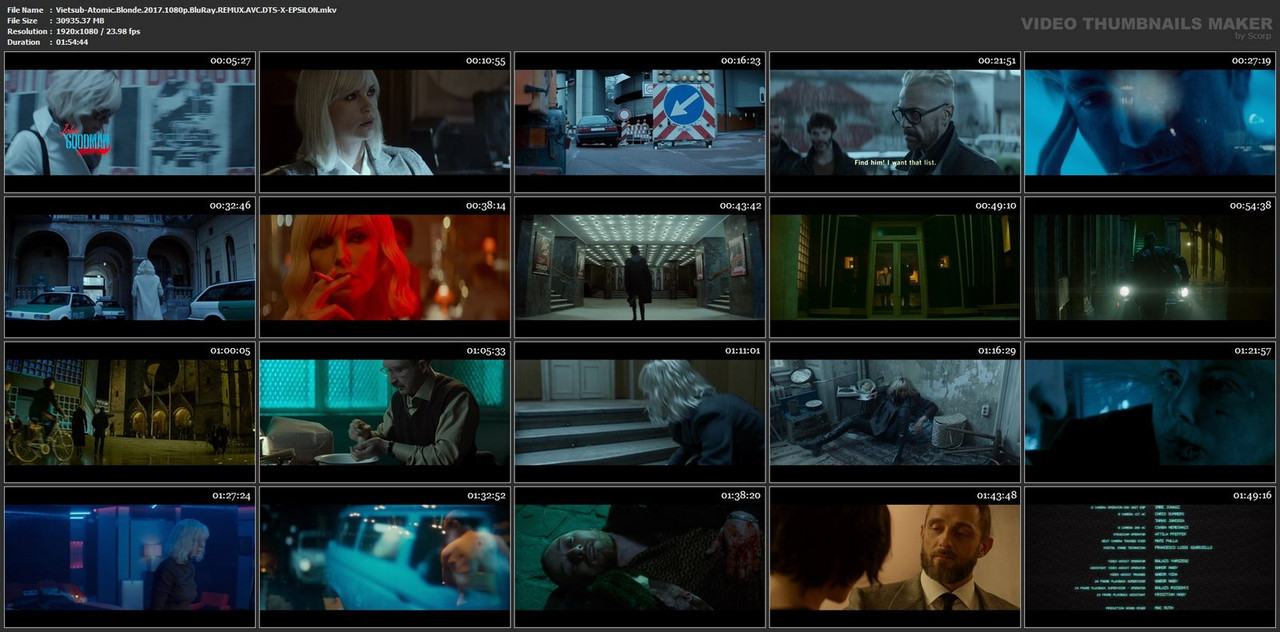
Task: Open the red-lit smoking thumbnail 00:38:14
Action: click(385, 267)
